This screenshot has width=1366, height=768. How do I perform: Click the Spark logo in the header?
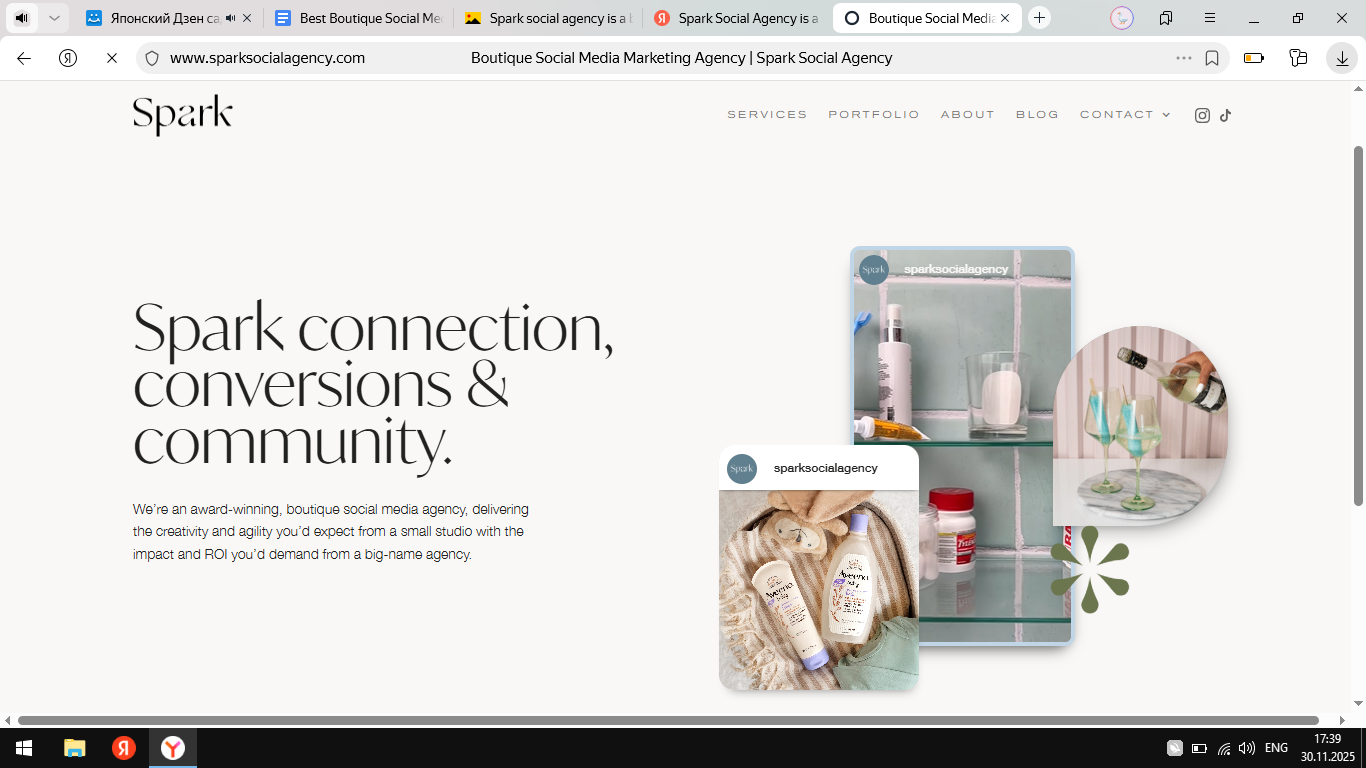click(183, 115)
